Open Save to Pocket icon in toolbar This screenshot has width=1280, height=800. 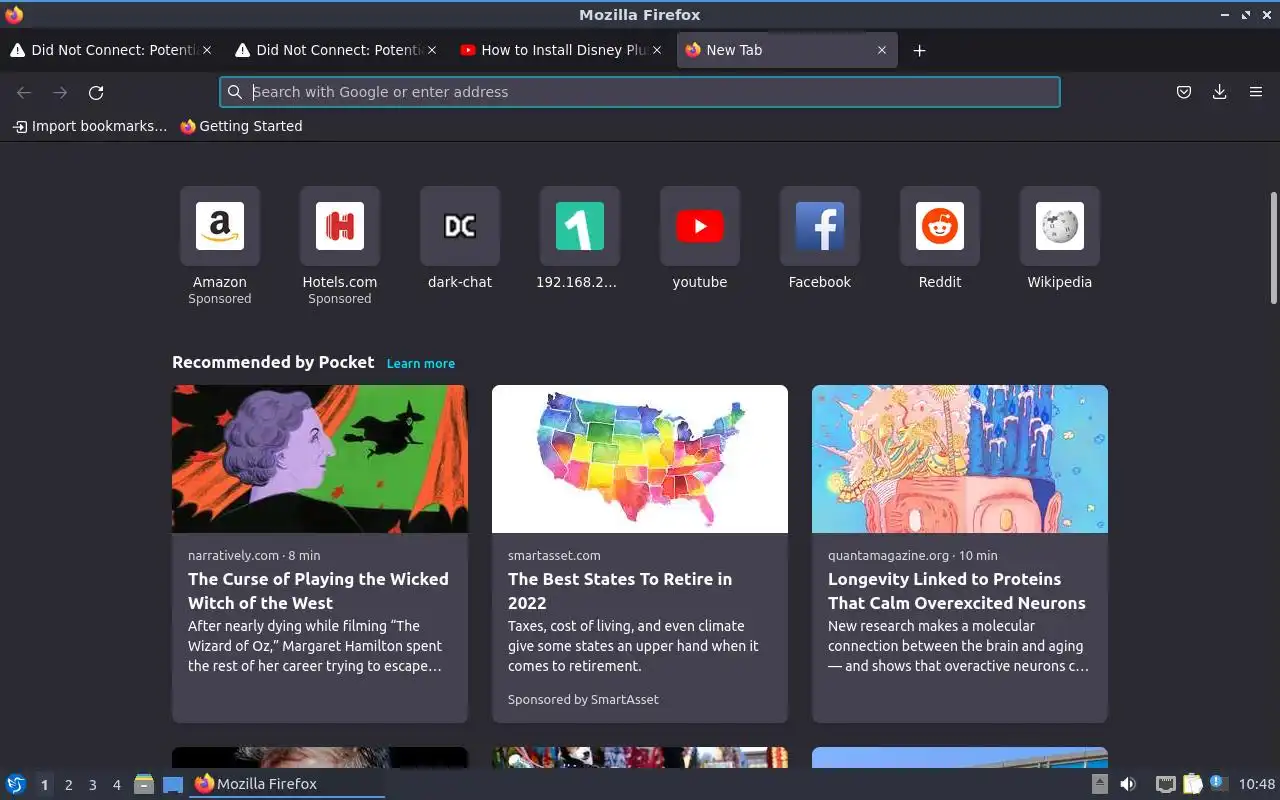1184,92
